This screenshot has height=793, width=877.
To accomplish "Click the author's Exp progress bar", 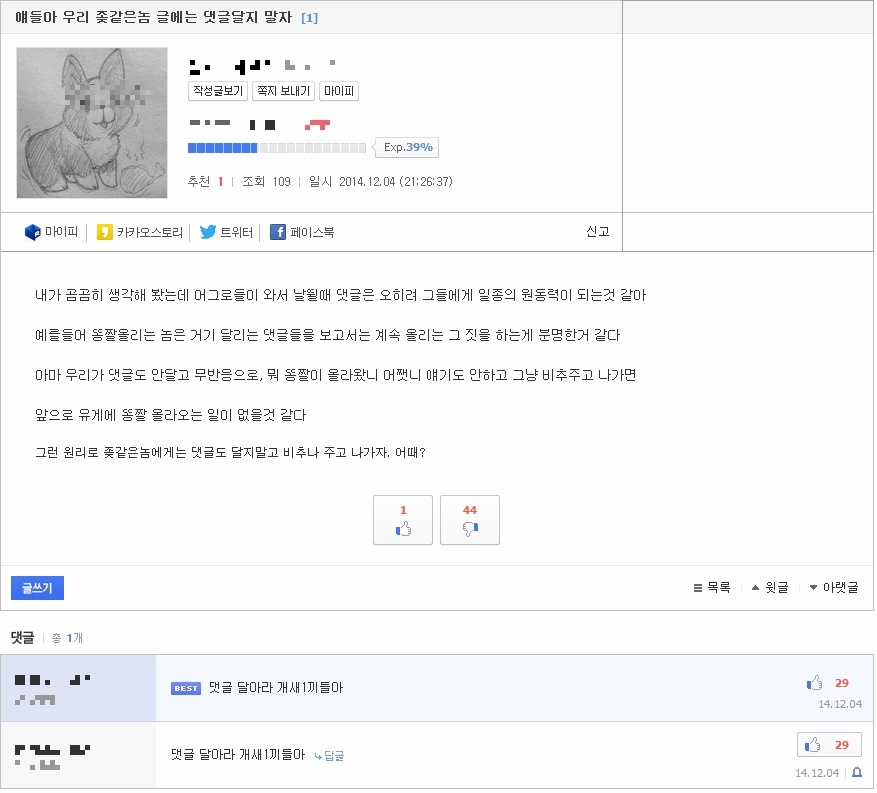I will pos(277,148).
